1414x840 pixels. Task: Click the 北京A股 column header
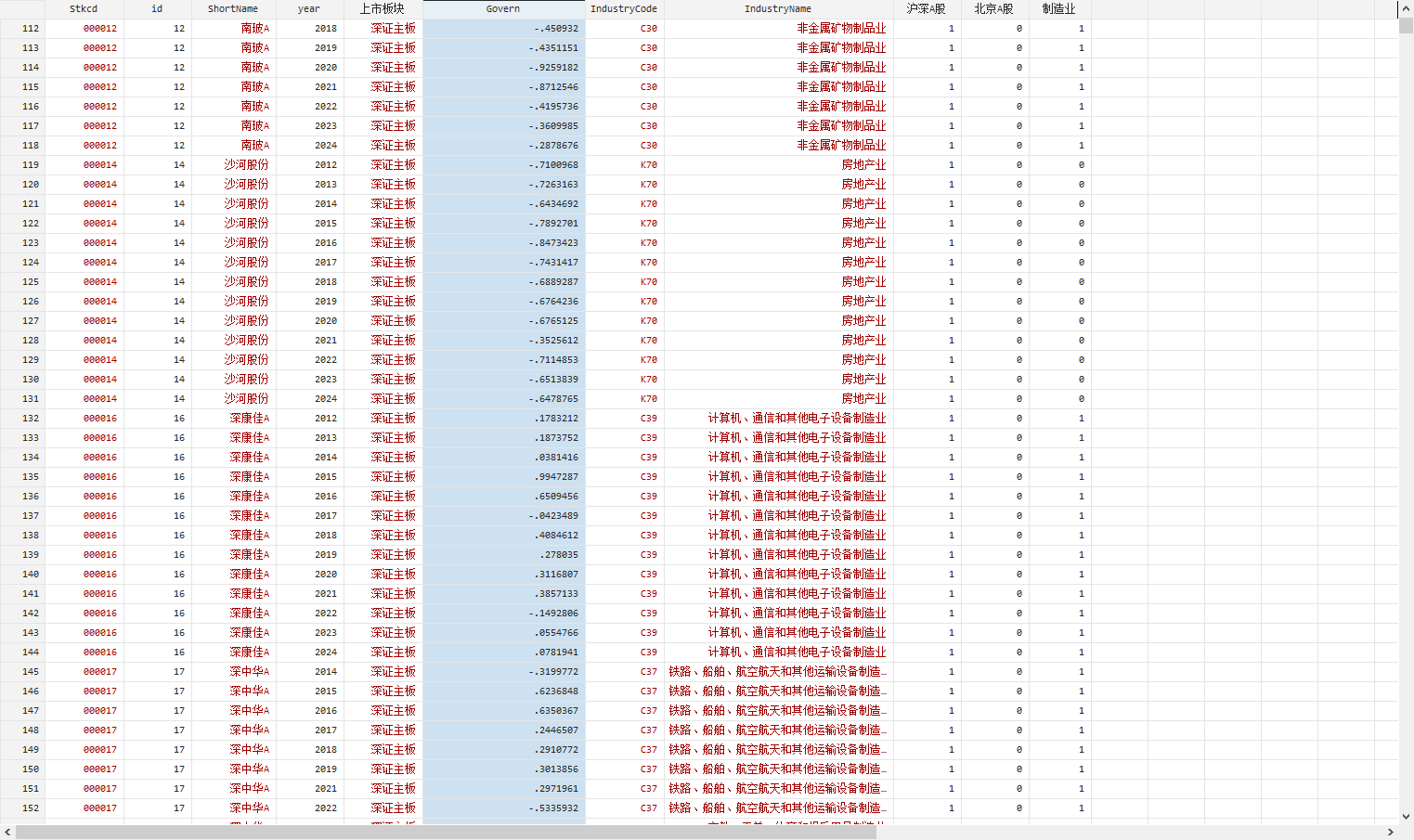click(x=993, y=9)
